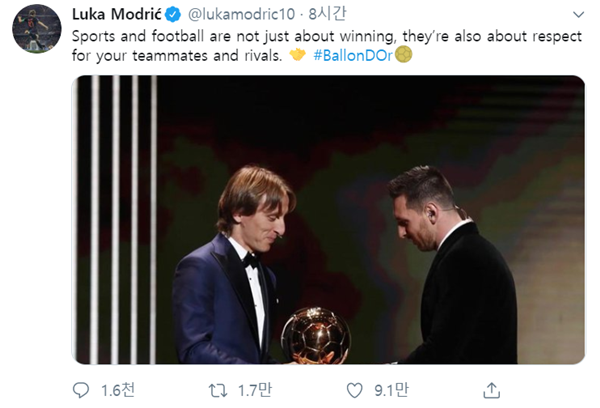The width and height of the screenshot is (600, 408).
Task: Click the blue verified badge
Action: [x=173, y=15]
